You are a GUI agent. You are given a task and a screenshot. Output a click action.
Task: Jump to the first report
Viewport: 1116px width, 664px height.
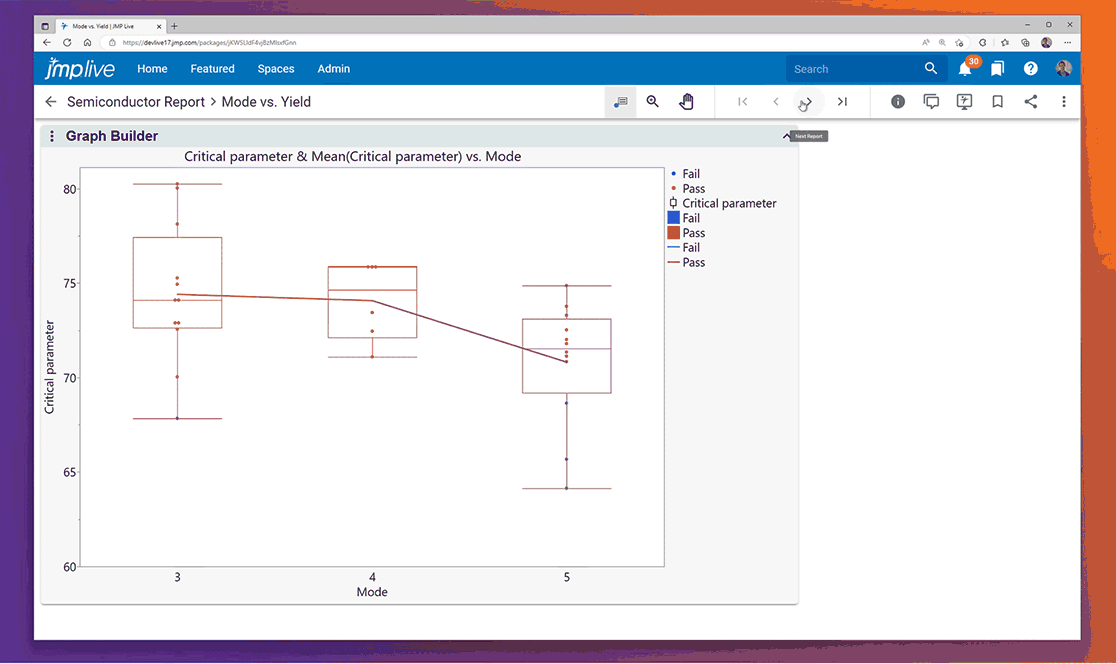coord(742,102)
